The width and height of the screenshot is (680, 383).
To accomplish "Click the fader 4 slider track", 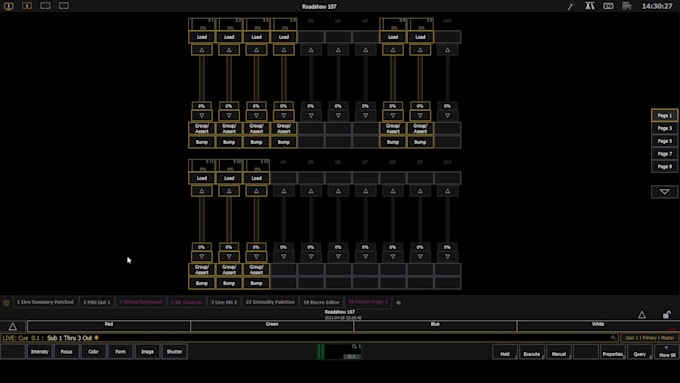I will tap(284, 79).
